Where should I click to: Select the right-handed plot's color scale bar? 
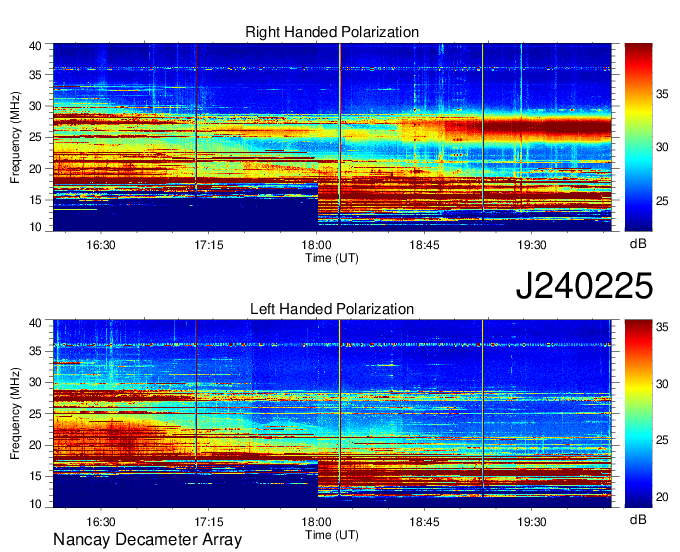click(638, 137)
